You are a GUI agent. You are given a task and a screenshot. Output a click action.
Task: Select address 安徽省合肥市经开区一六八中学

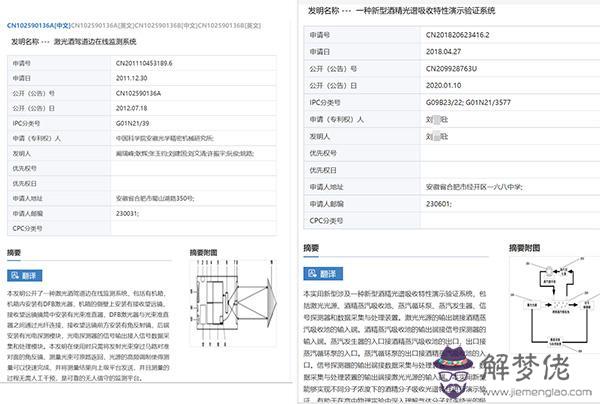(x=474, y=187)
